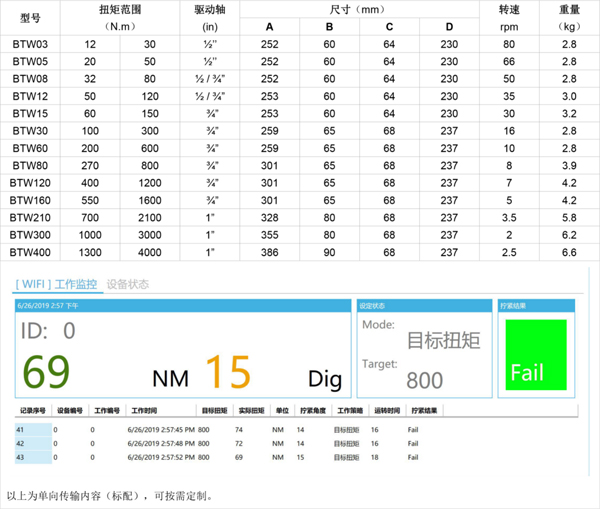Click the green torque reading 69
This screenshot has height=509, width=600.
tap(46, 372)
